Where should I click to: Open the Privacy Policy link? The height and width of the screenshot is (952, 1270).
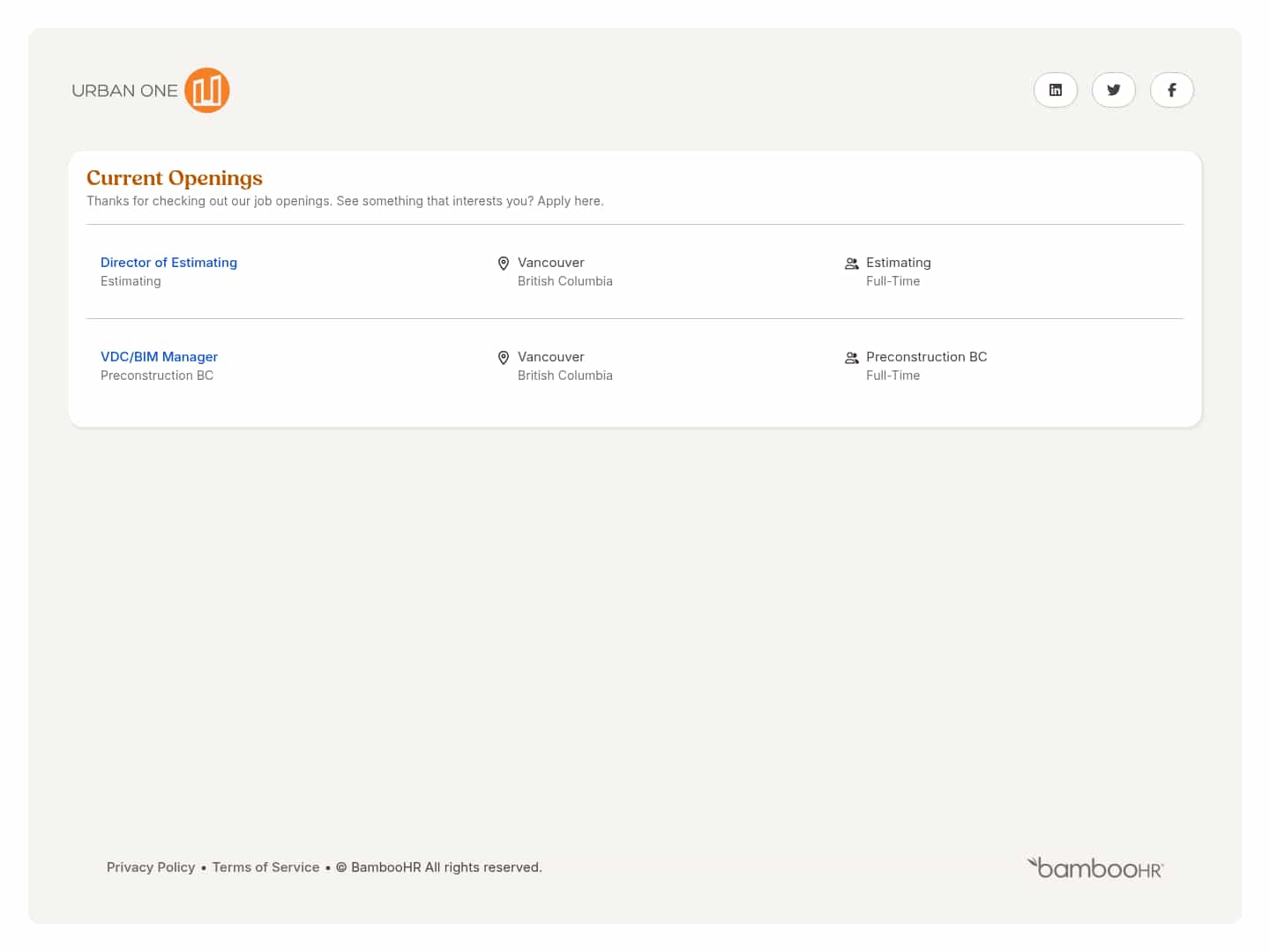coord(151,867)
